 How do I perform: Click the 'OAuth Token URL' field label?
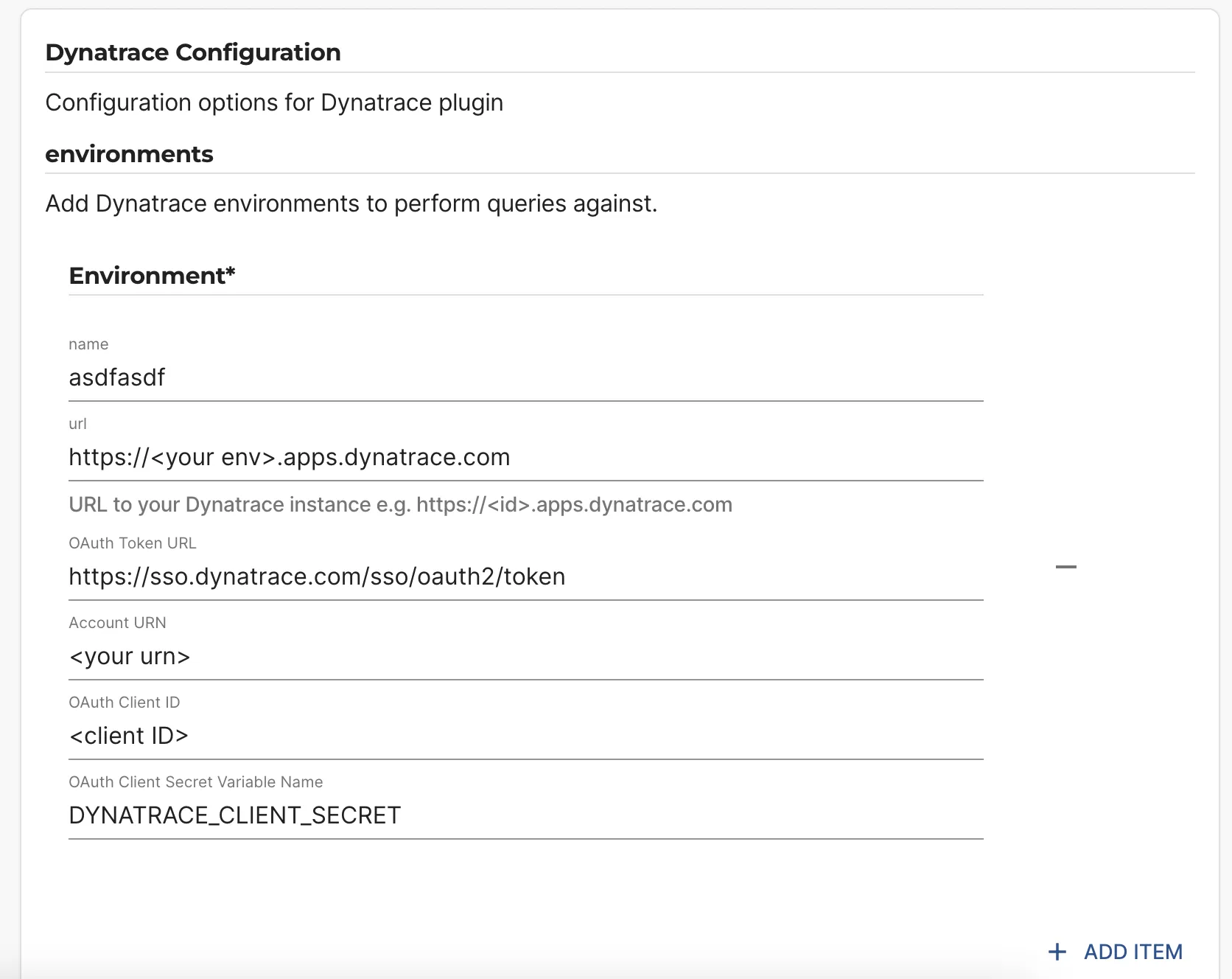pos(133,543)
